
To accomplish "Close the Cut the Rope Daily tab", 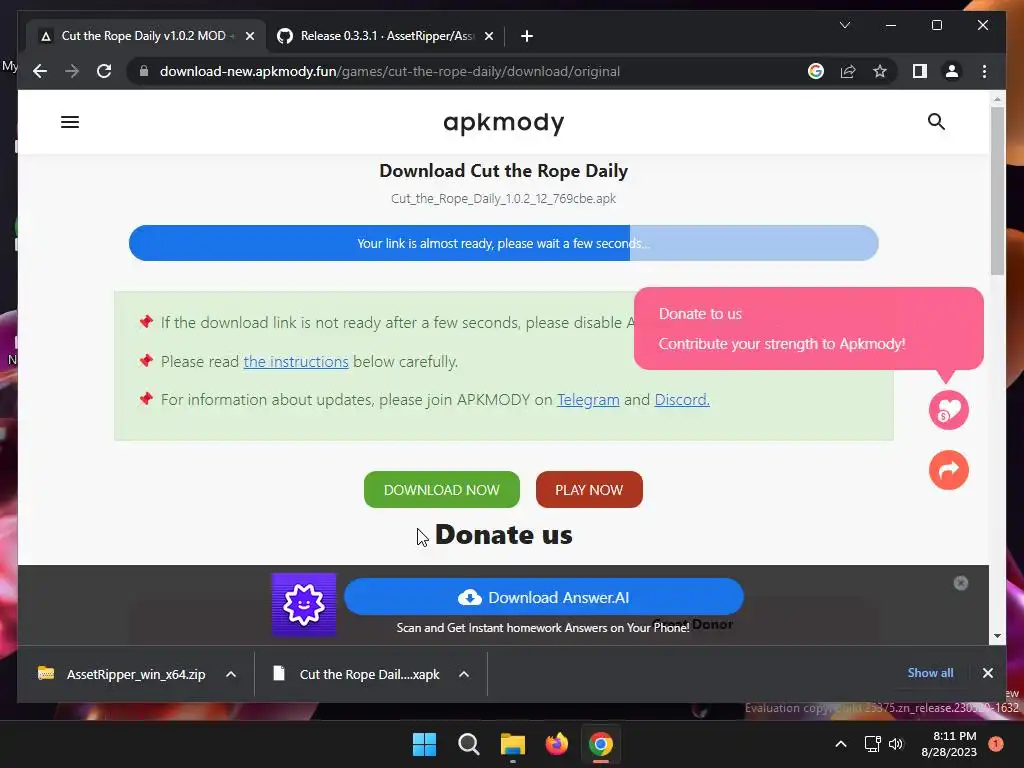I will coord(249,36).
